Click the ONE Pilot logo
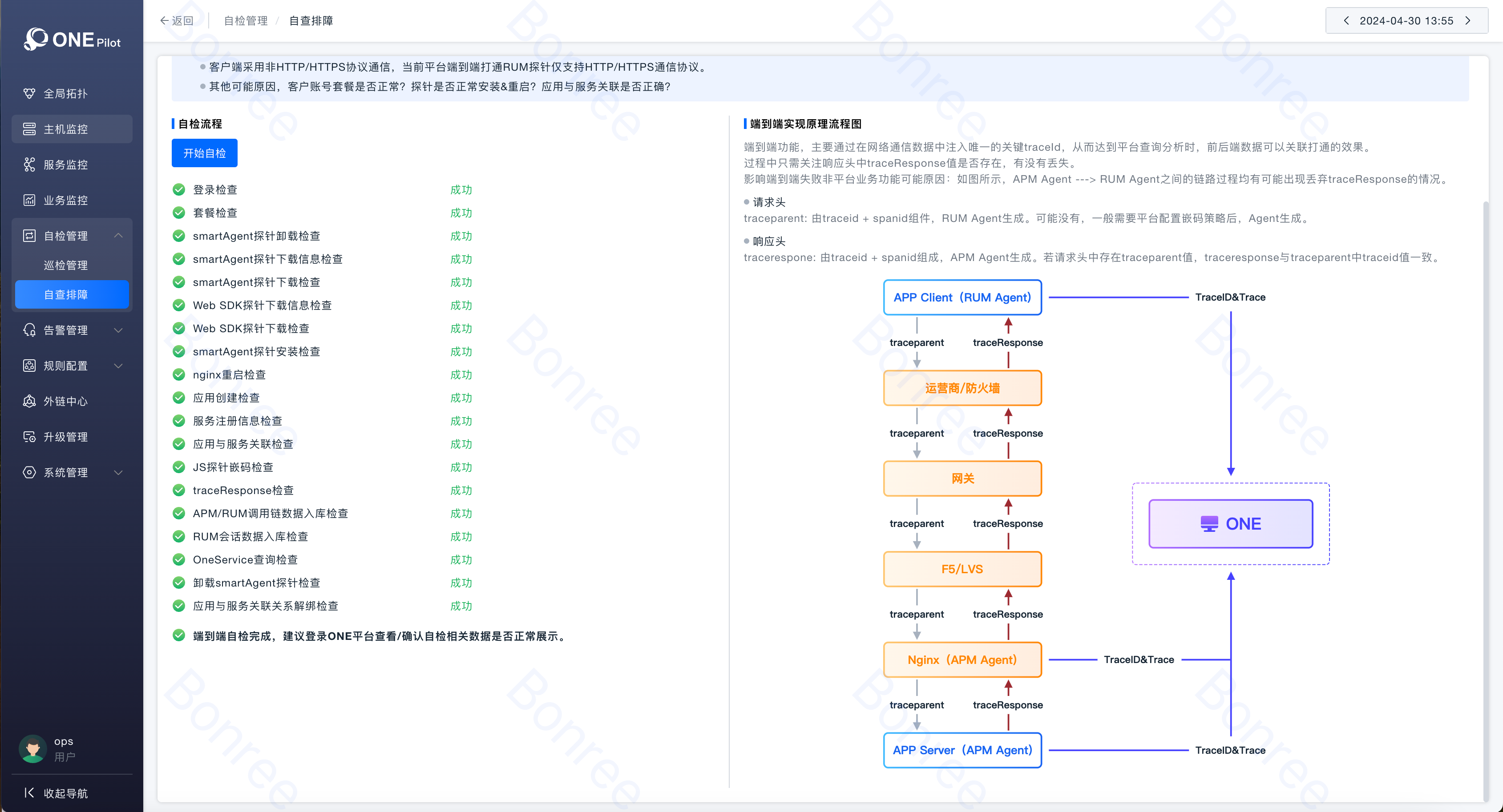The height and width of the screenshot is (812, 1503). 72,40
